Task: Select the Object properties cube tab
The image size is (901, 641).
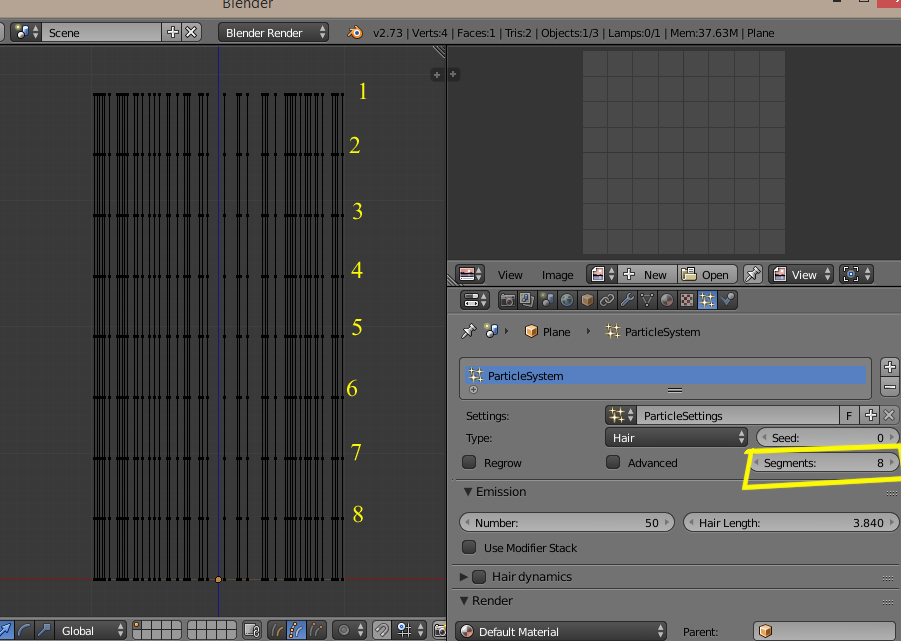Action: [588, 300]
